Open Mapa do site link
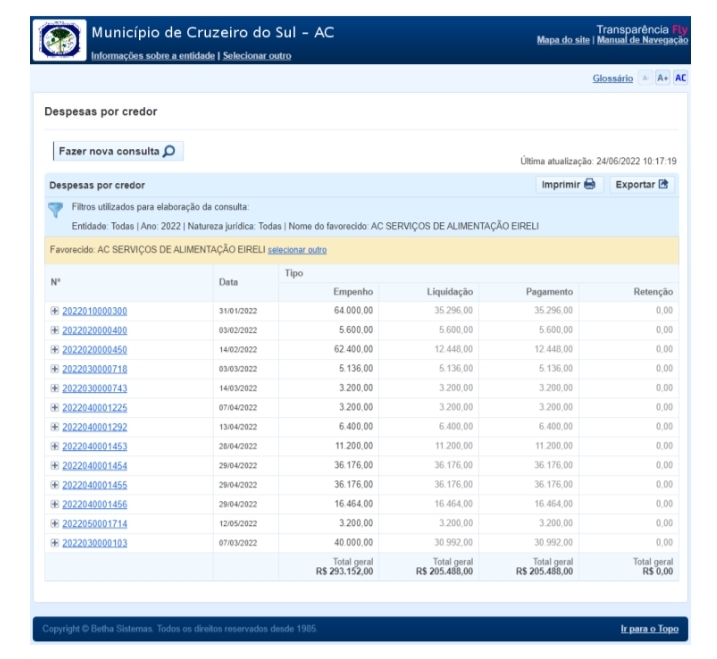This screenshot has height=659, width=717. [x=567, y=38]
